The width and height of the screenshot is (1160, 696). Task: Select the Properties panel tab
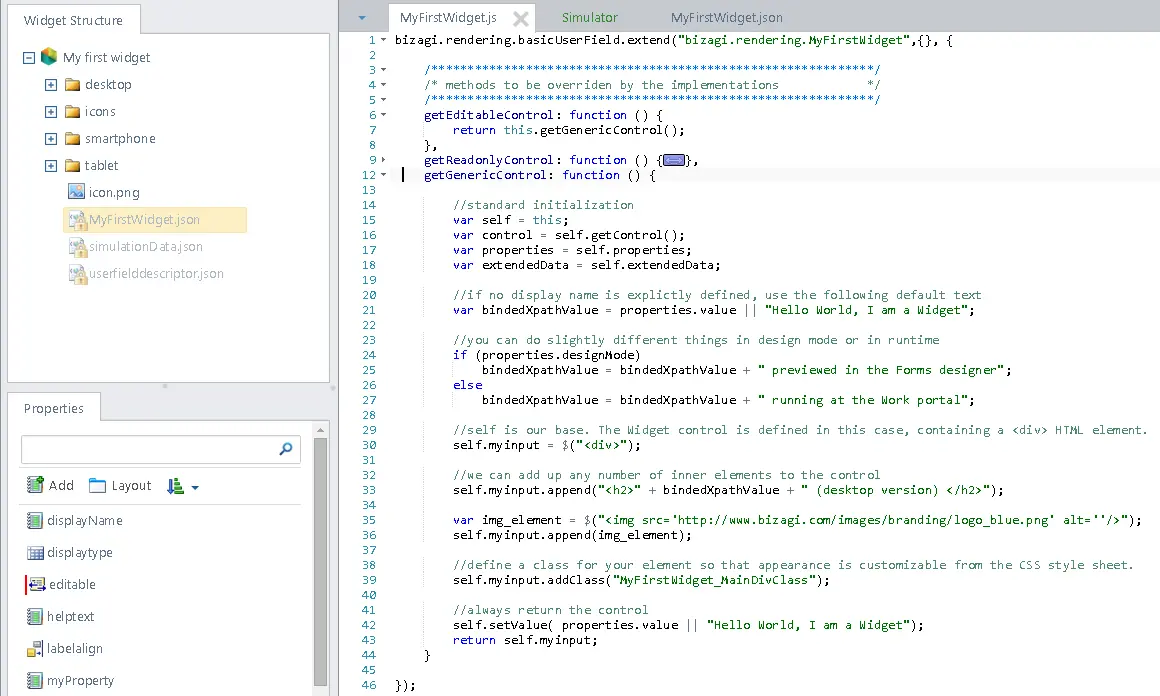(53, 408)
